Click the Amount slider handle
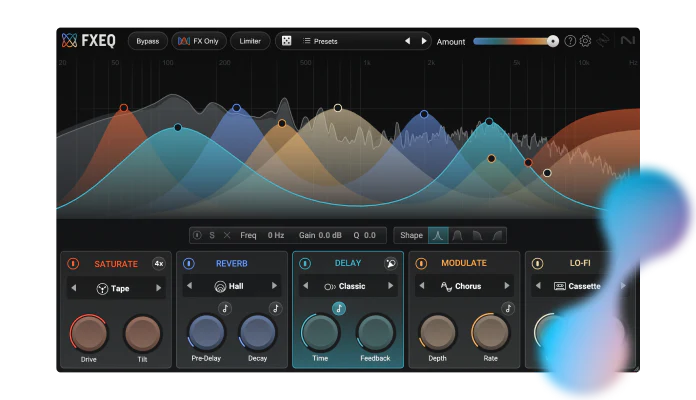The height and width of the screenshot is (400, 696). (553, 41)
